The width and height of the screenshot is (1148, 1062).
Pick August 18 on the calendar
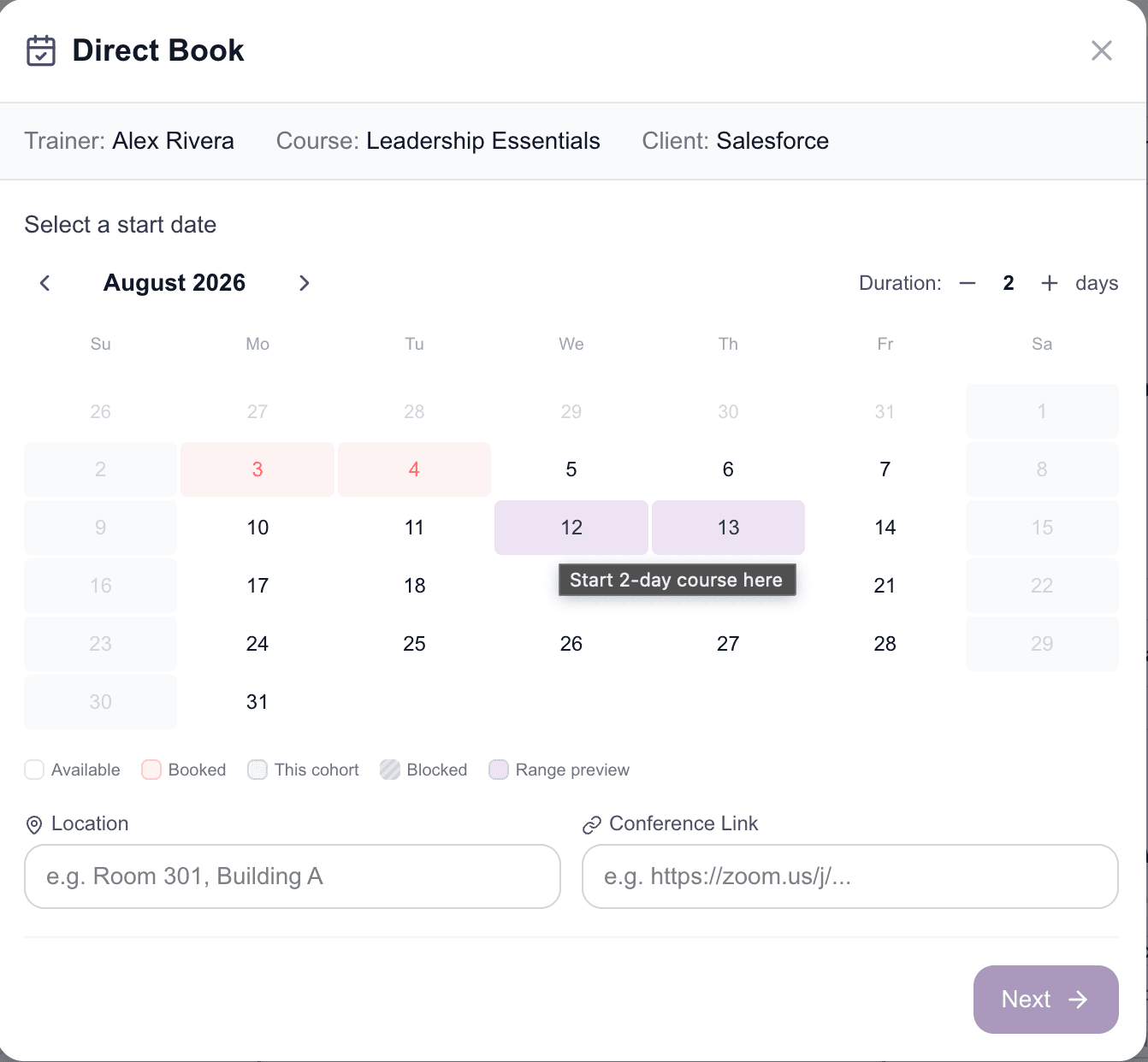point(415,586)
